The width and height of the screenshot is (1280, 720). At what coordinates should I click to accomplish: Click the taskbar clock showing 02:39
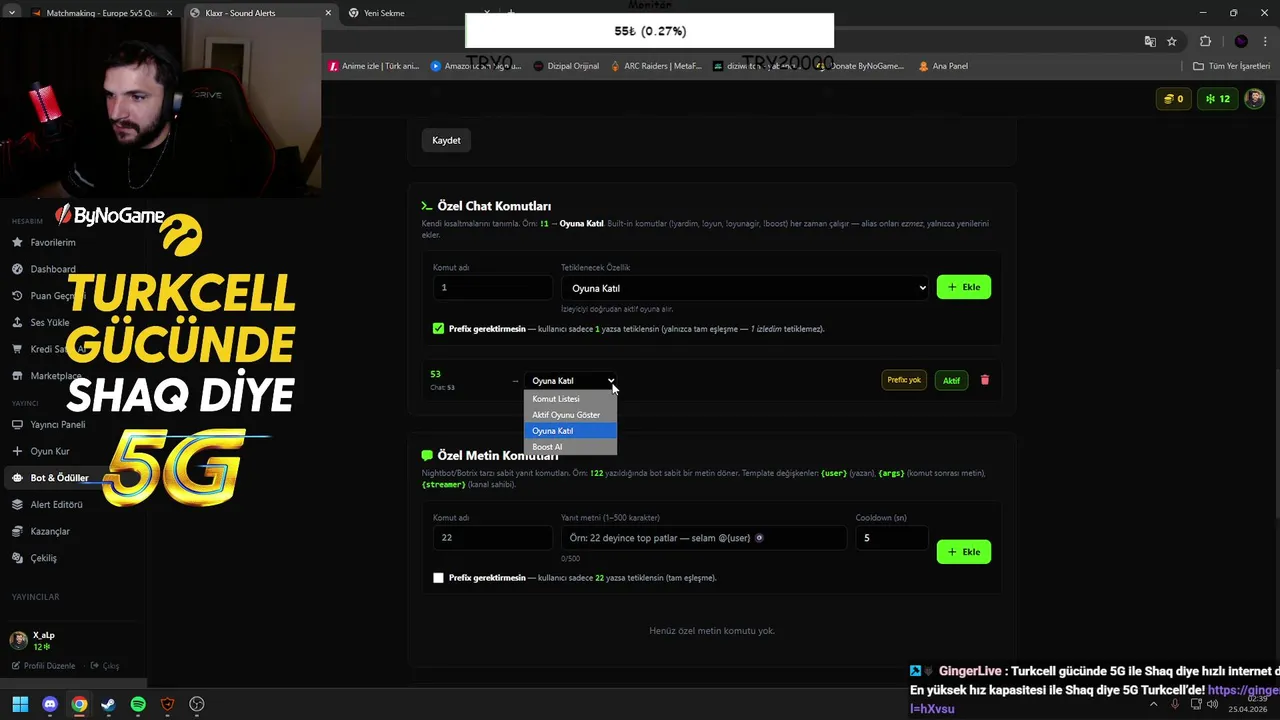click(x=1250, y=704)
